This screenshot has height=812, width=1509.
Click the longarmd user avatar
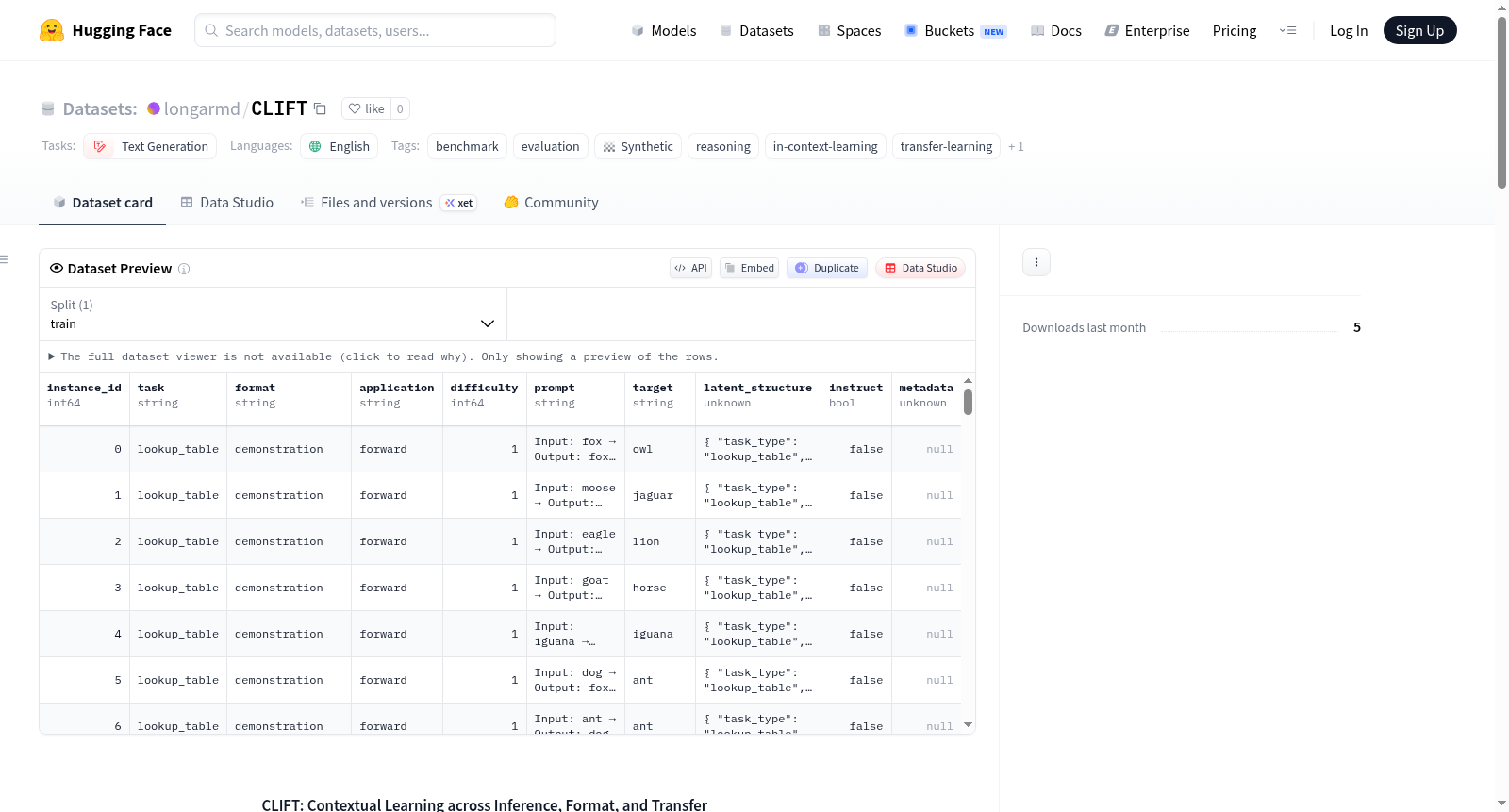[154, 108]
